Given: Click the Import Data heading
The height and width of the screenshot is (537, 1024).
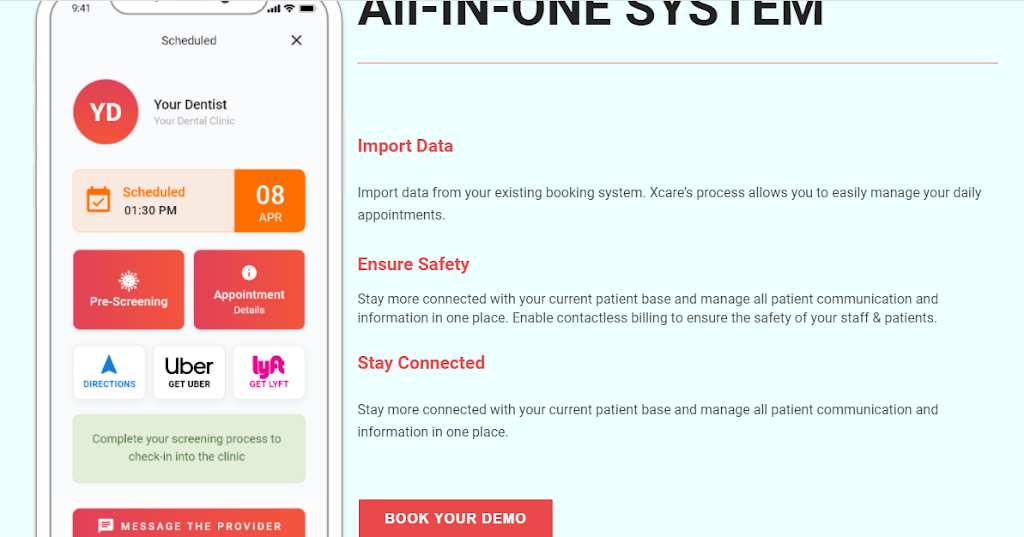Looking at the screenshot, I should click(x=405, y=146).
